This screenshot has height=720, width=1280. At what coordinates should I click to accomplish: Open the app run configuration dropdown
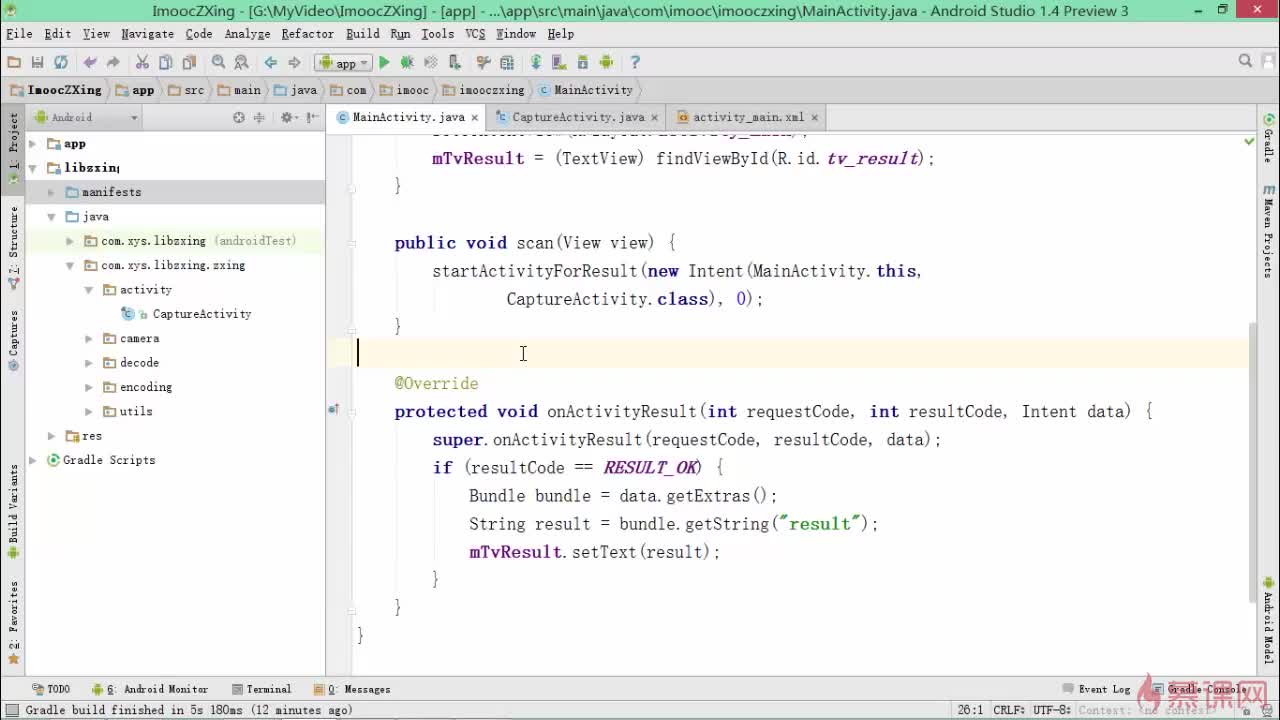(x=344, y=62)
